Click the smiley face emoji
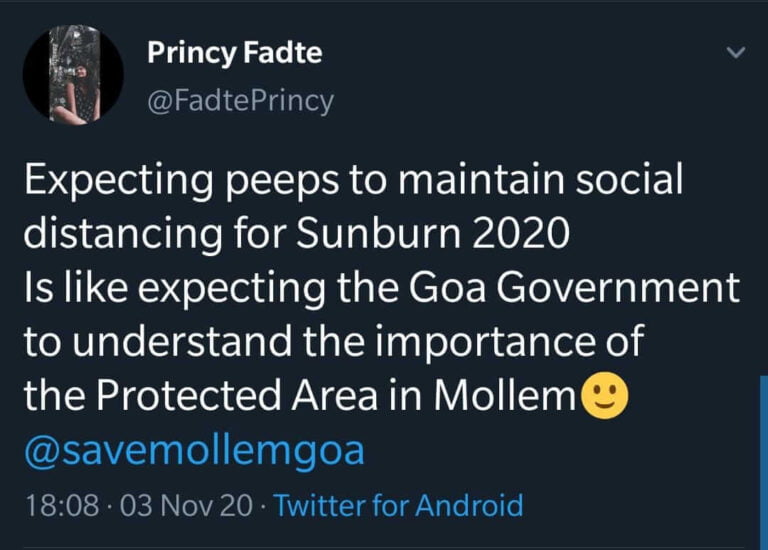This screenshot has width=768, height=550. tap(604, 397)
